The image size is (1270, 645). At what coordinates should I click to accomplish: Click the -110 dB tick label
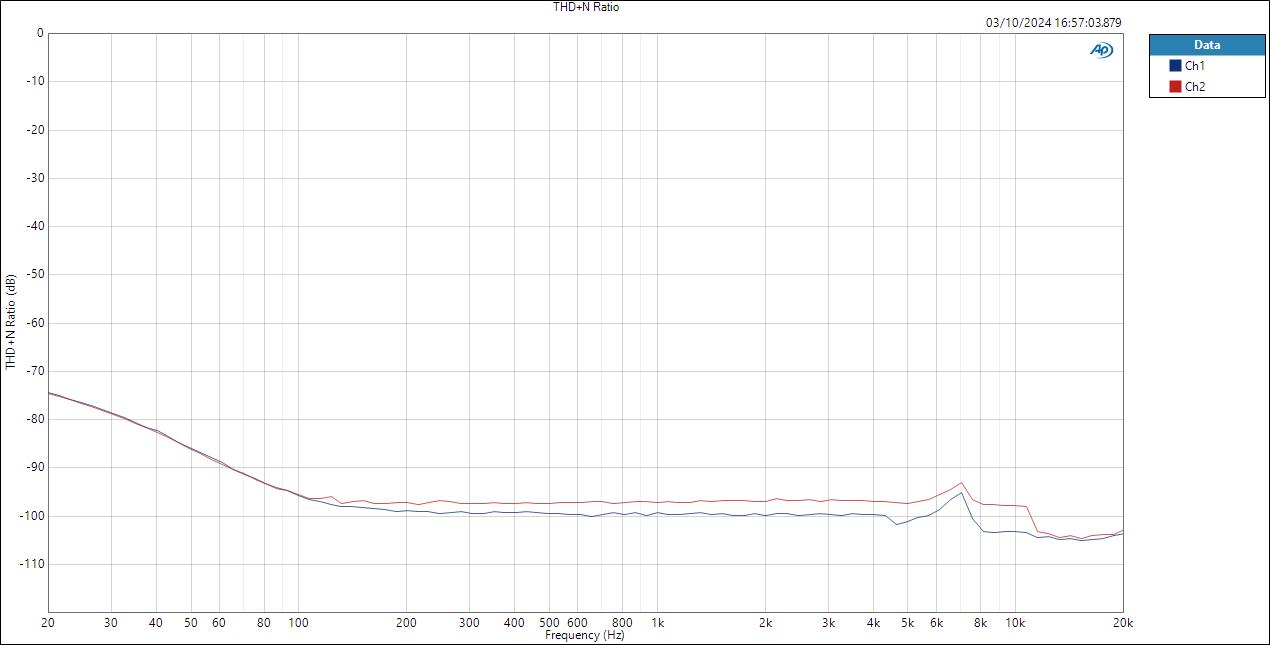(x=30, y=562)
